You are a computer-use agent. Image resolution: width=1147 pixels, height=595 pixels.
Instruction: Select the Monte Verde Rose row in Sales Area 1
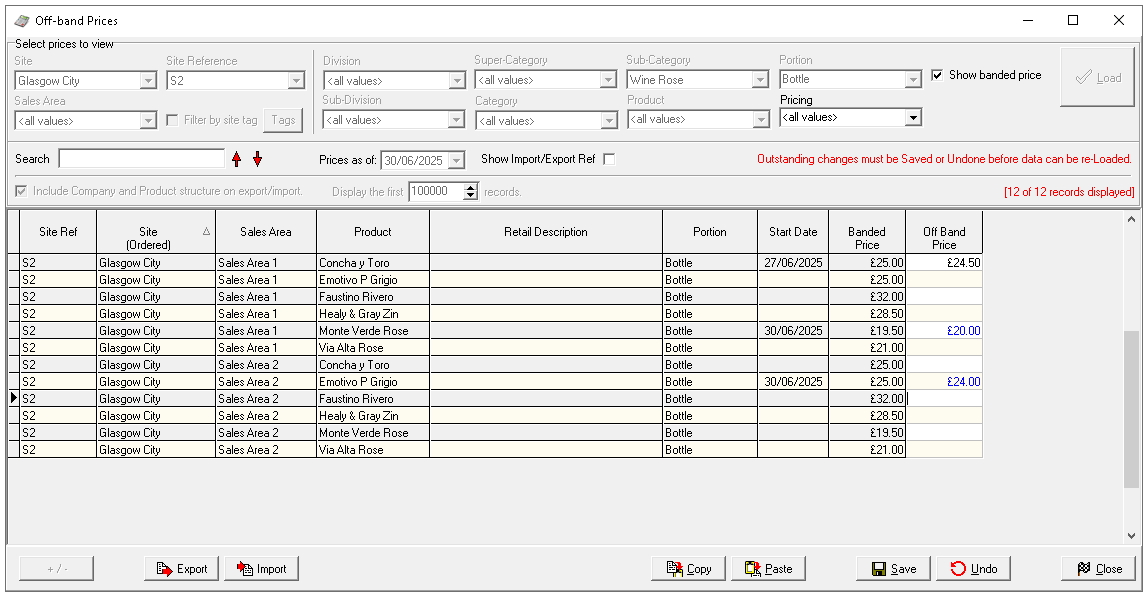(372, 331)
